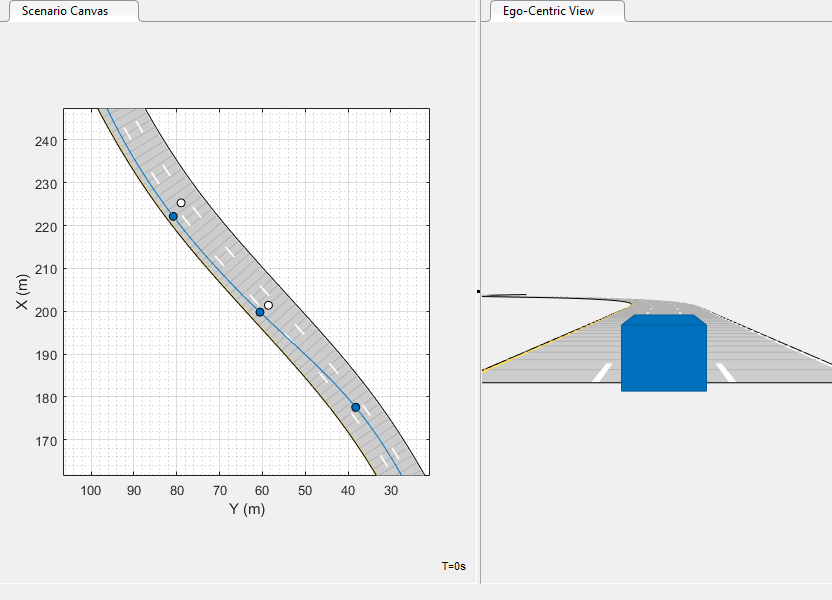832x600 pixels.
Task: Click the blue ego vehicle in Ego-Centric View
Action: [664, 353]
